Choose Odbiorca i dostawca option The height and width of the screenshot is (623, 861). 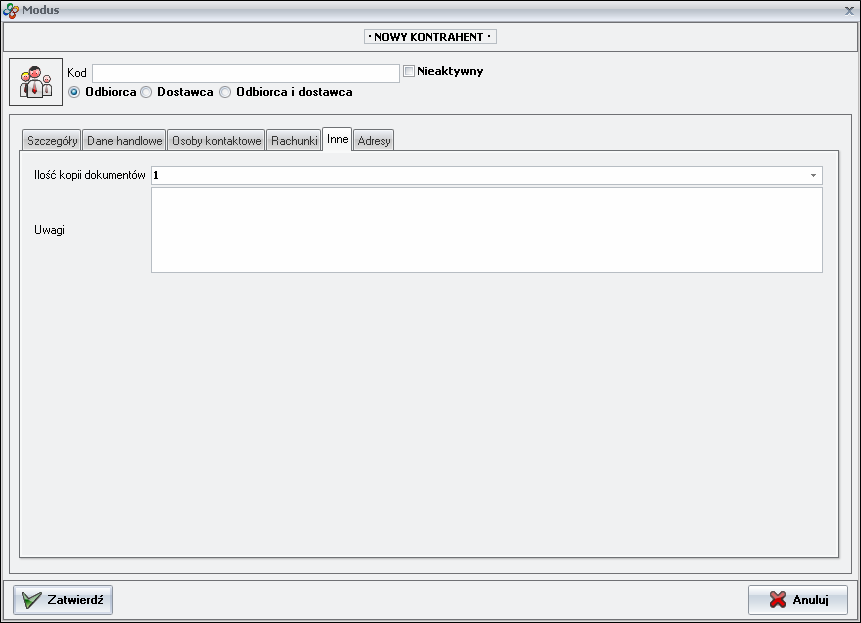pos(225,92)
